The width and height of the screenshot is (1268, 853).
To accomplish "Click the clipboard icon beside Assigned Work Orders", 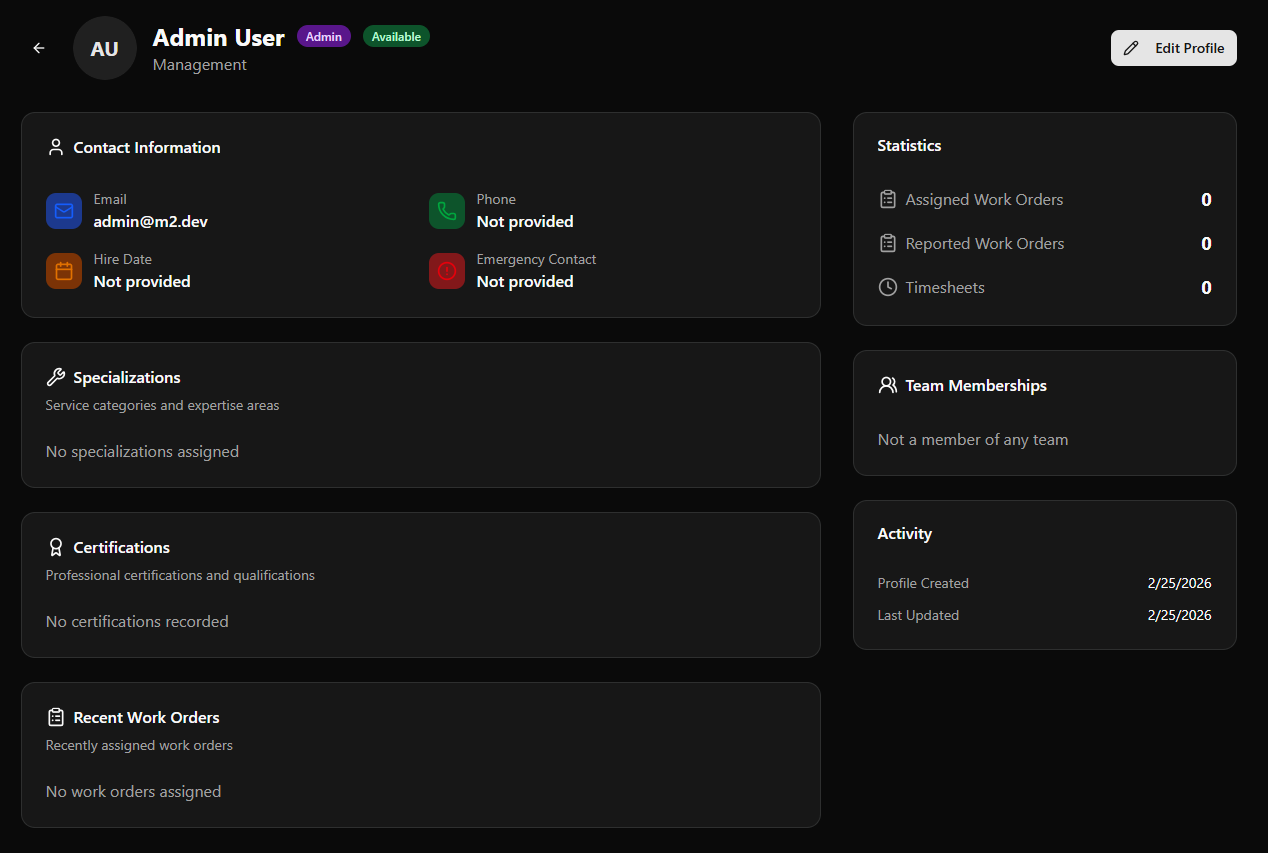I will tap(887, 199).
